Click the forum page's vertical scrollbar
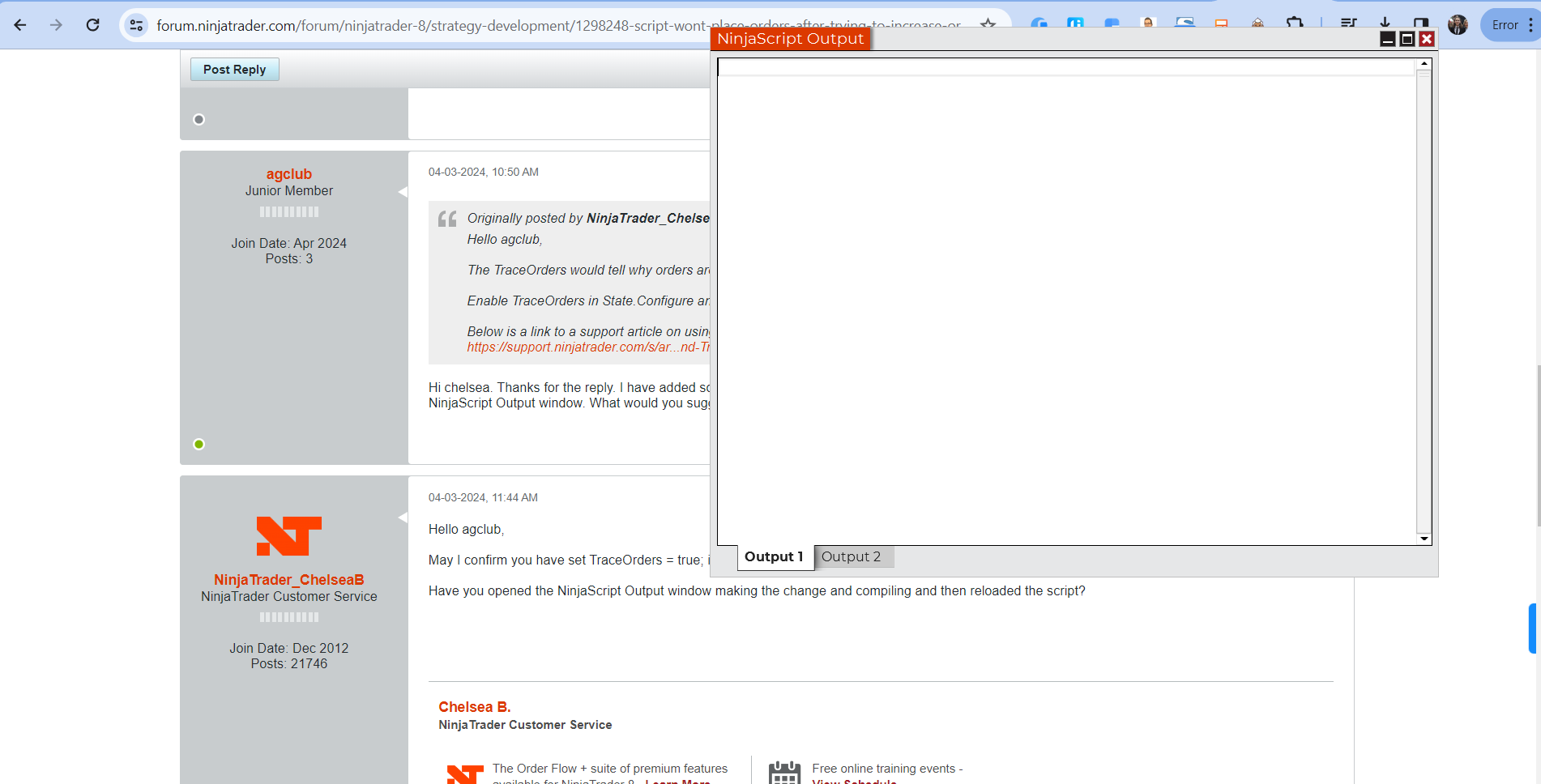1541x784 pixels. 1537,445
